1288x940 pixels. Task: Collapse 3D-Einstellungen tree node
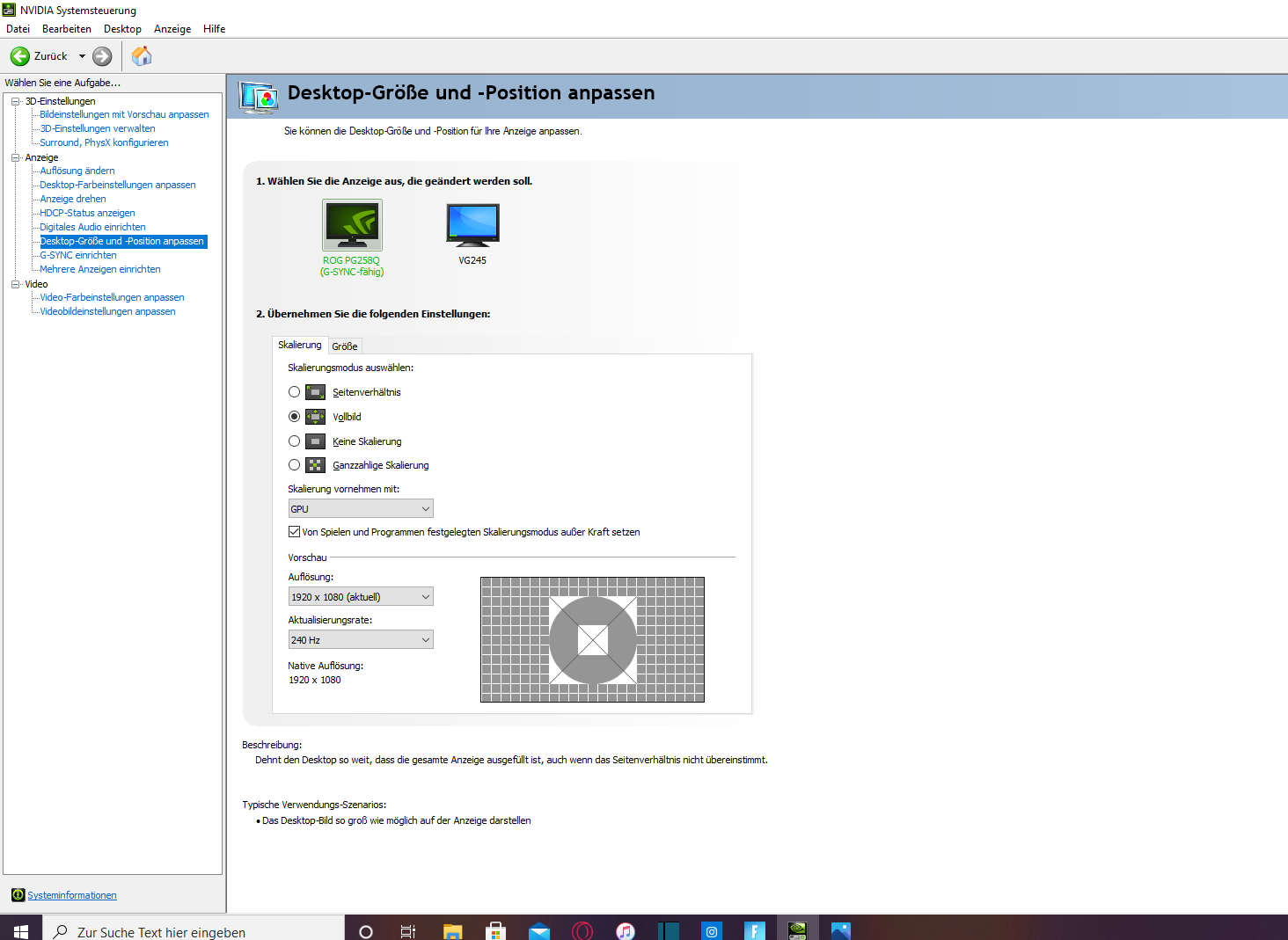tap(15, 101)
